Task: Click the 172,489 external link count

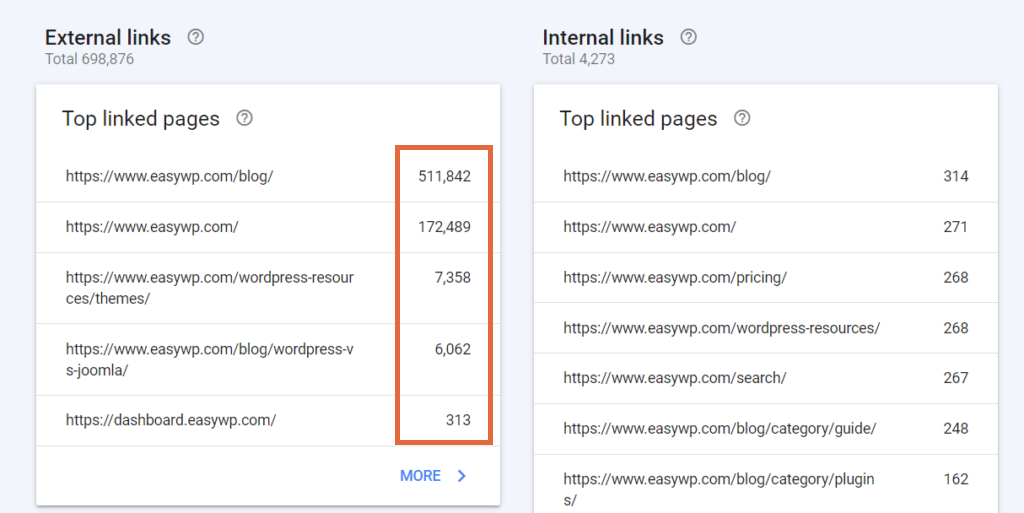Action: point(444,227)
